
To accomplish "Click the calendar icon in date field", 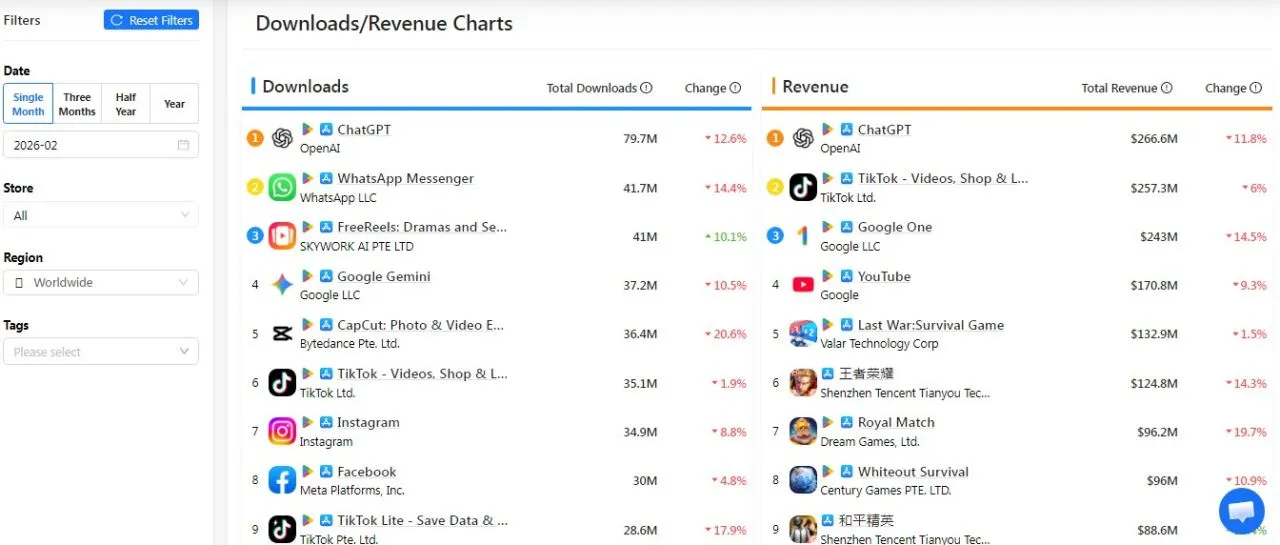I will click(x=183, y=145).
